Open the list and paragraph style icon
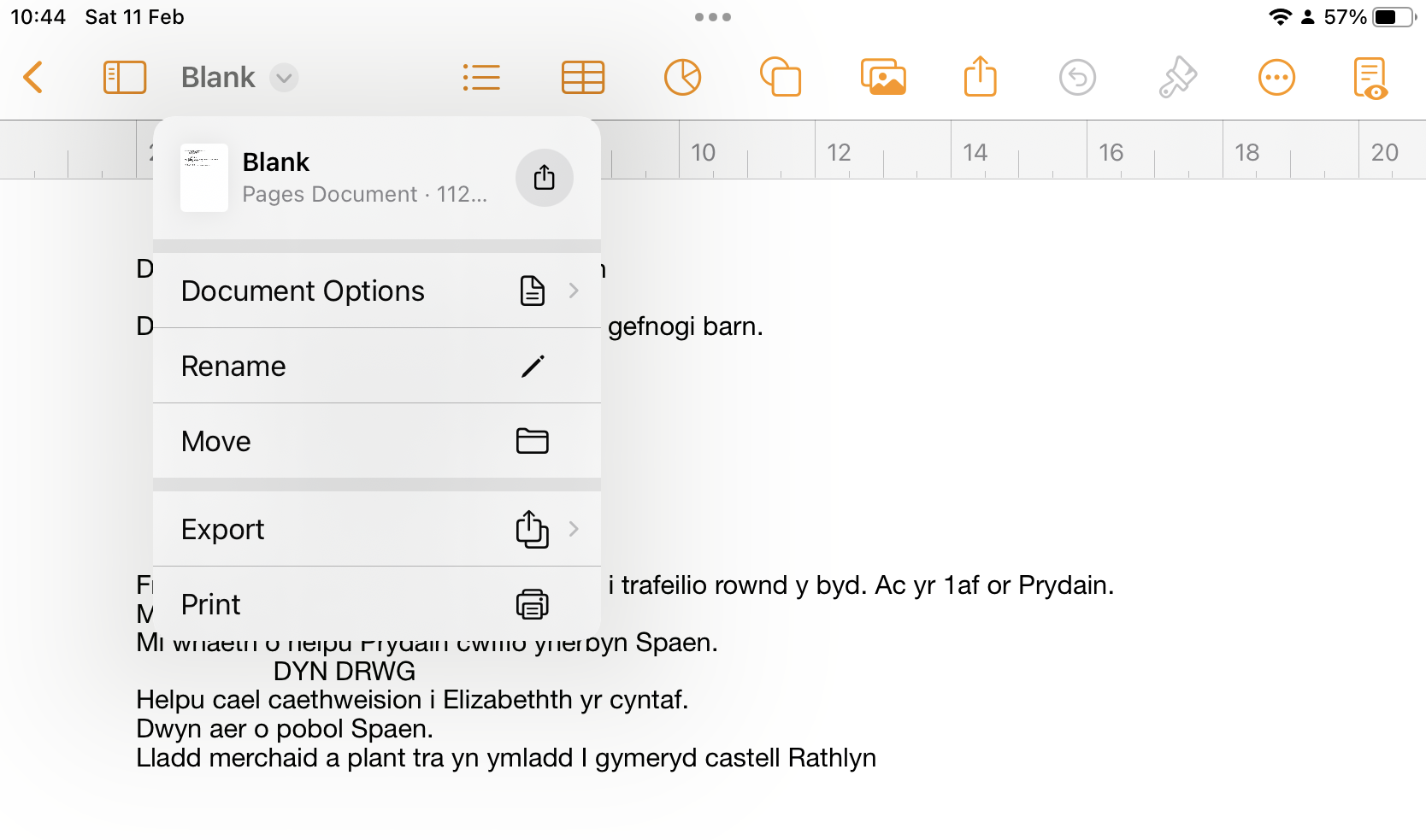The width and height of the screenshot is (1426, 840). 481,78
